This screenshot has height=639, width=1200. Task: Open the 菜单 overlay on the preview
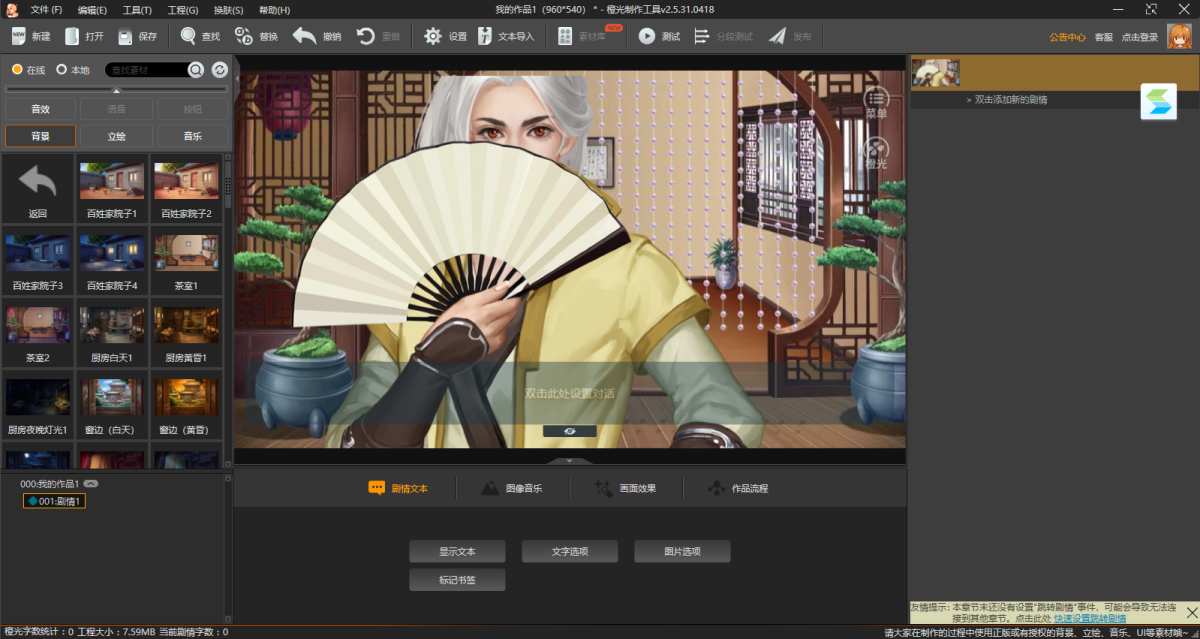(x=875, y=99)
